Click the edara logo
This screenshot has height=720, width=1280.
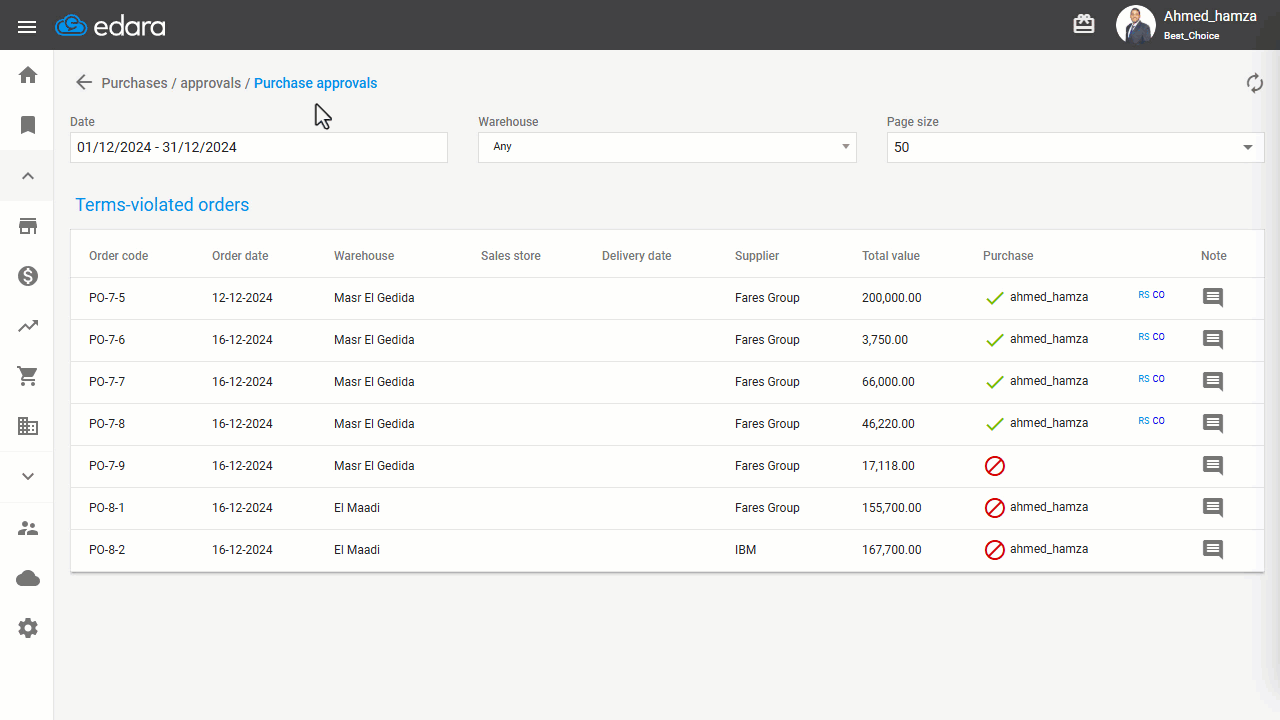110,26
